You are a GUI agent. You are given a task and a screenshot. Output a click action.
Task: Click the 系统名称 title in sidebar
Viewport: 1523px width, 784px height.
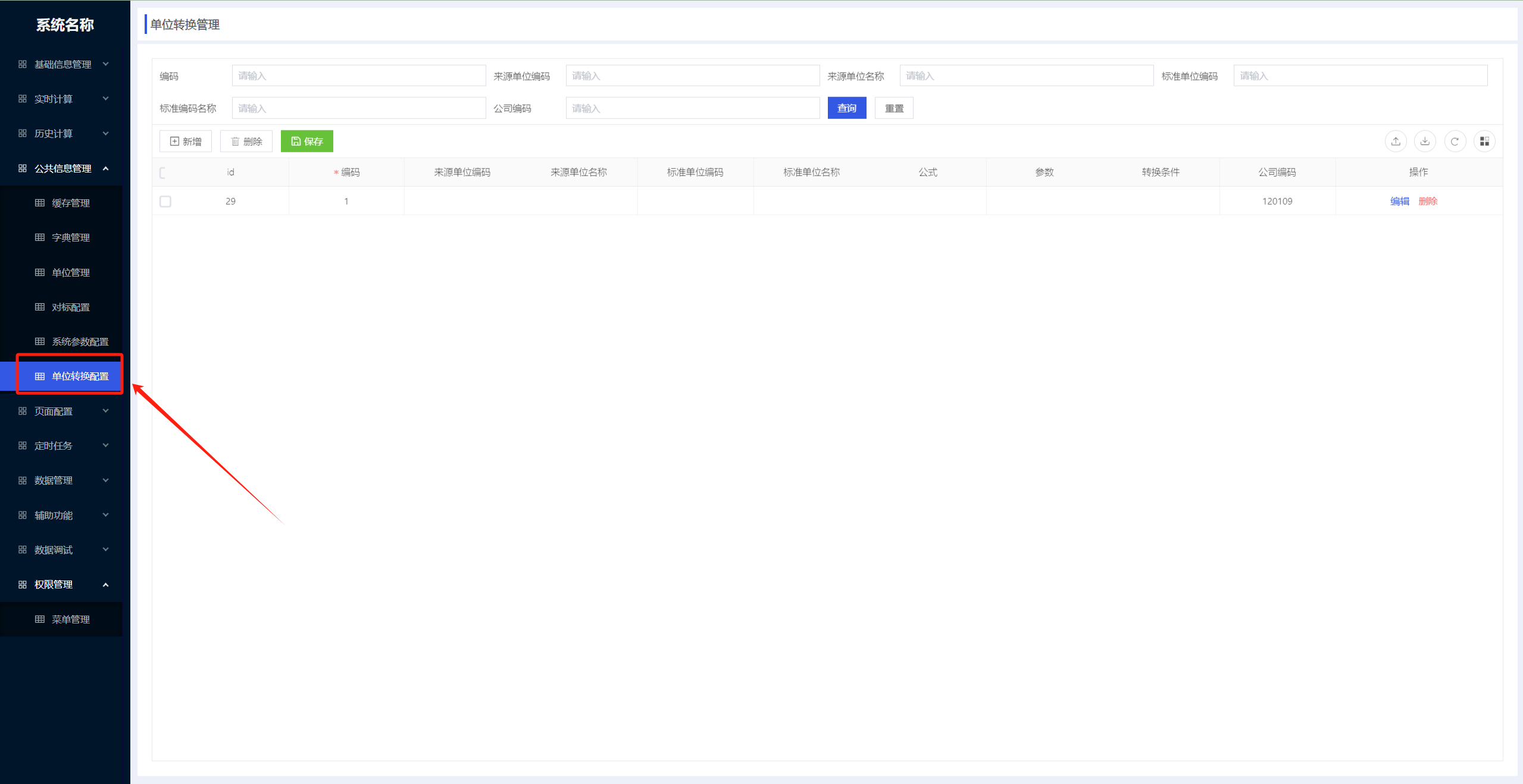pyautogui.click(x=65, y=25)
